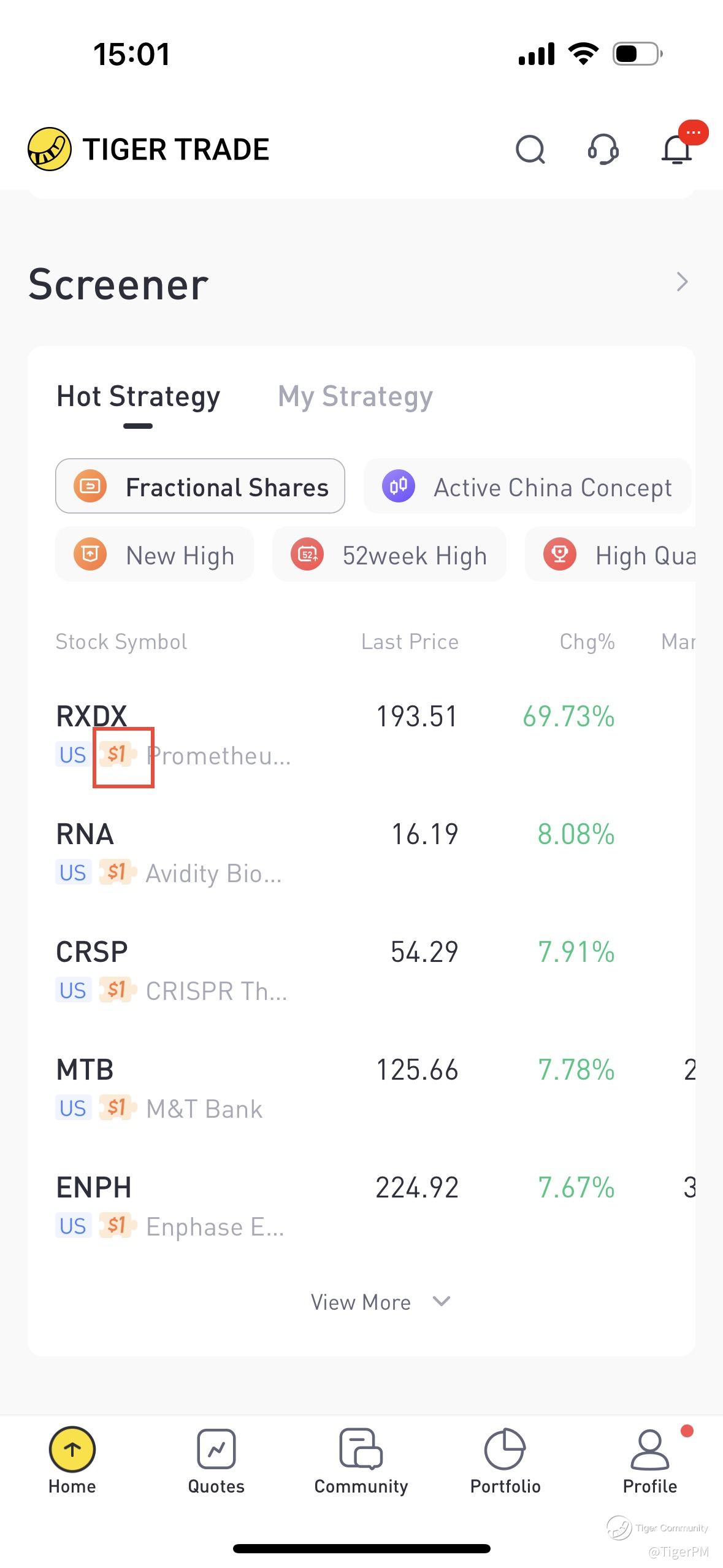Expand Screener with right chevron
This screenshot has height=1568, width=723.
point(682,282)
